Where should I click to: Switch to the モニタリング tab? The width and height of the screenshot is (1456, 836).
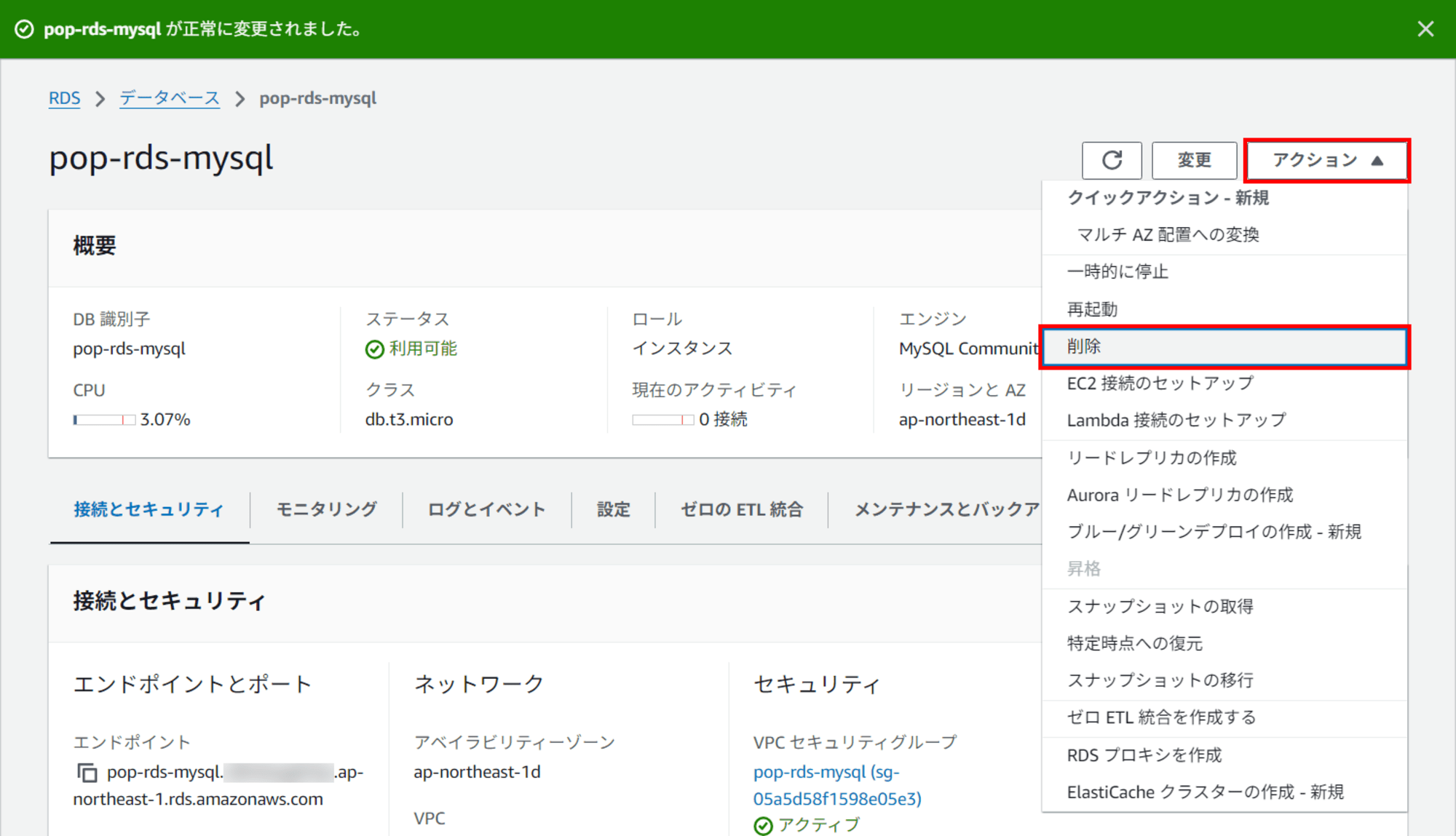[326, 509]
